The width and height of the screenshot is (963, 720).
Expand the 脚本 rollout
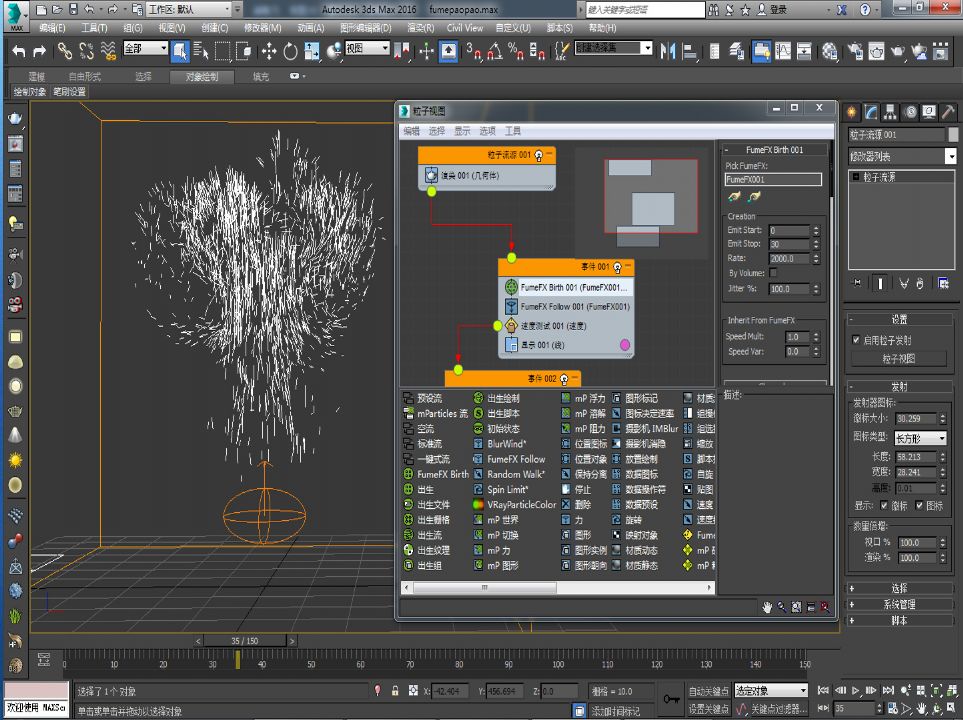(900, 620)
